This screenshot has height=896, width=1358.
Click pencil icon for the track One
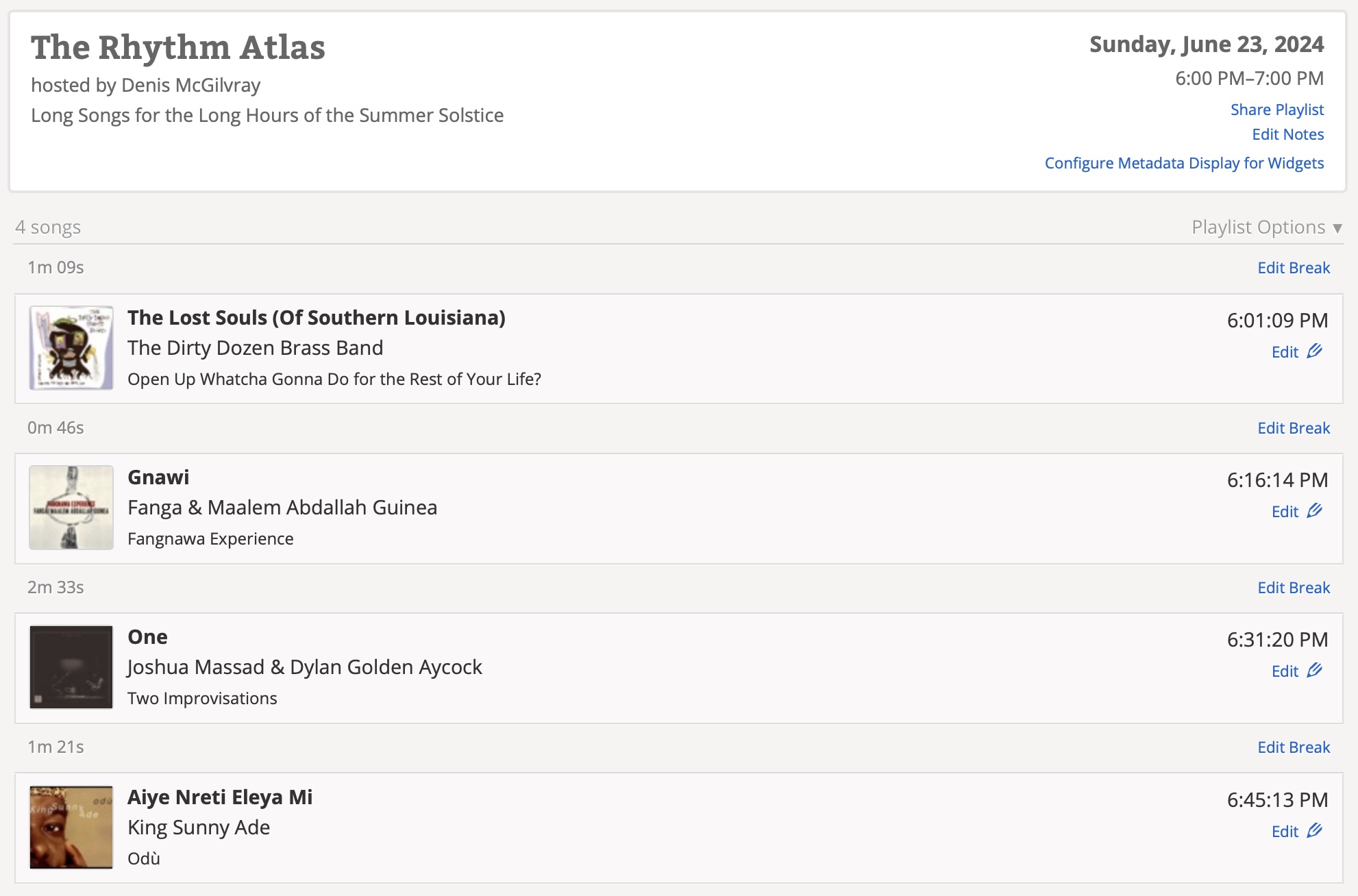pos(1314,671)
